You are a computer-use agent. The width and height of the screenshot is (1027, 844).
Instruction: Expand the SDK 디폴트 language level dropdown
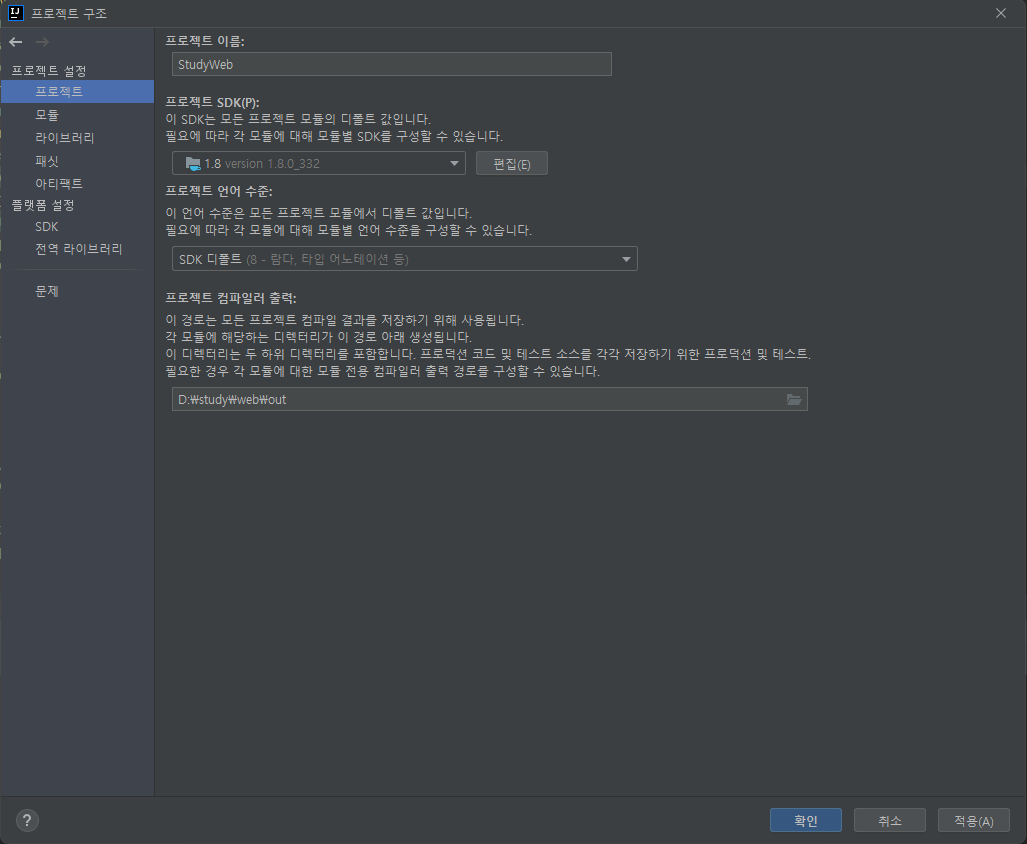[404, 259]
